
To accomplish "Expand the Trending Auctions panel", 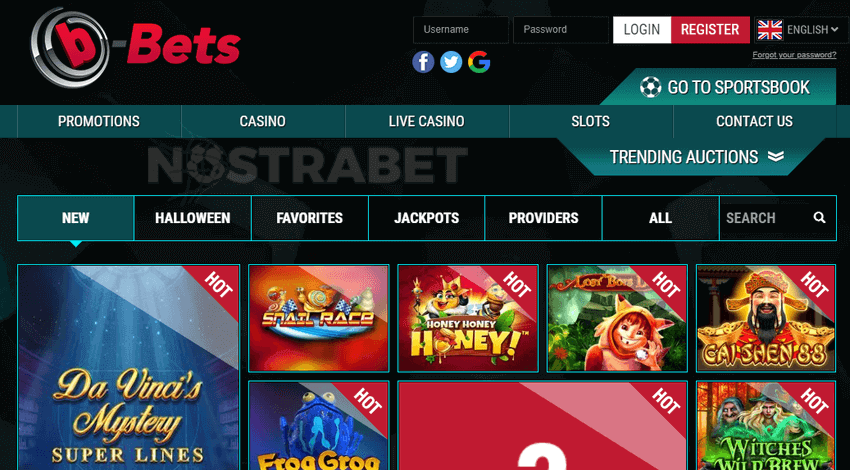I will 697,157.
